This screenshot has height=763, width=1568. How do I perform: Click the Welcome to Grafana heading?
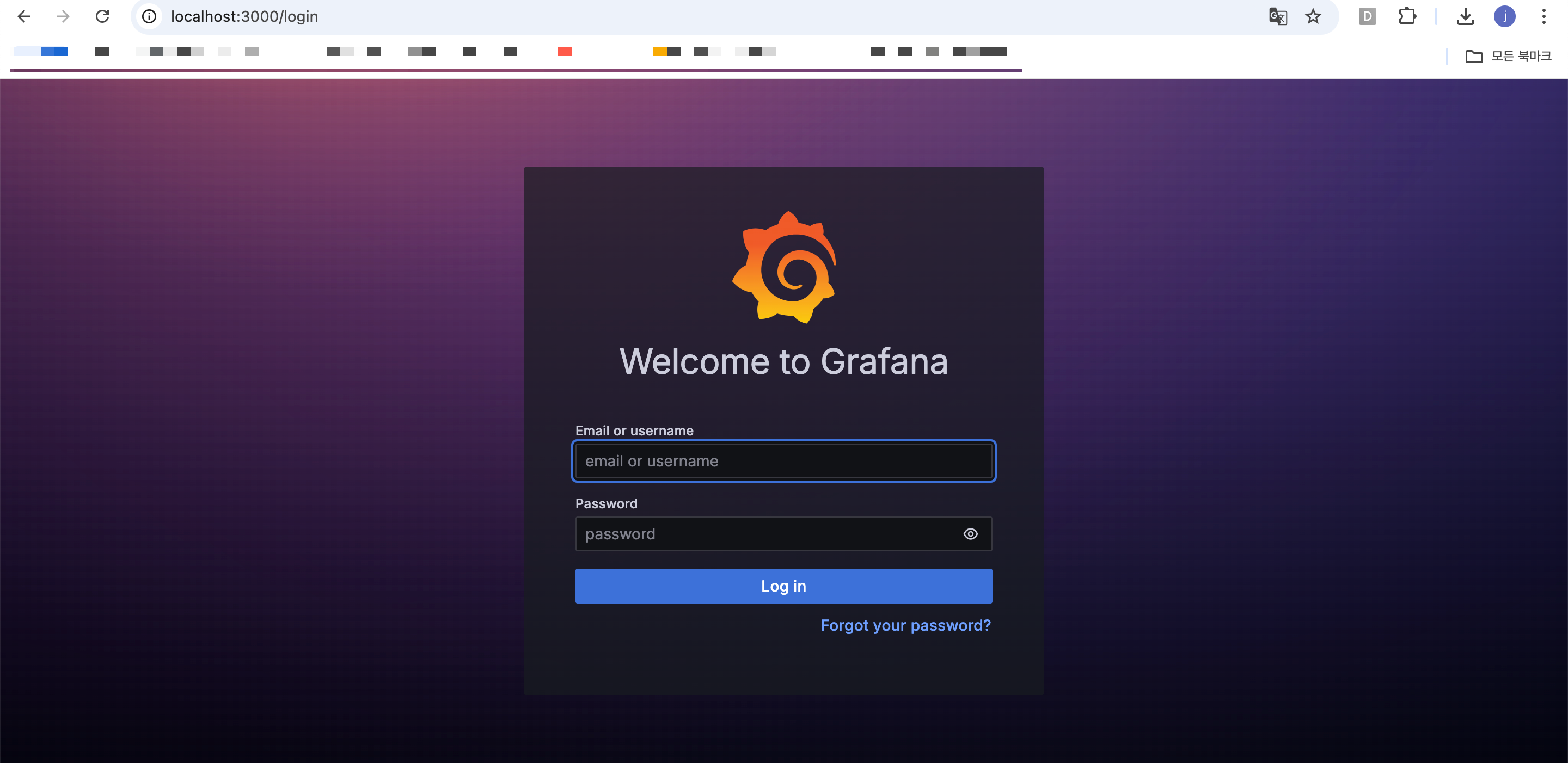click(783, 361)
